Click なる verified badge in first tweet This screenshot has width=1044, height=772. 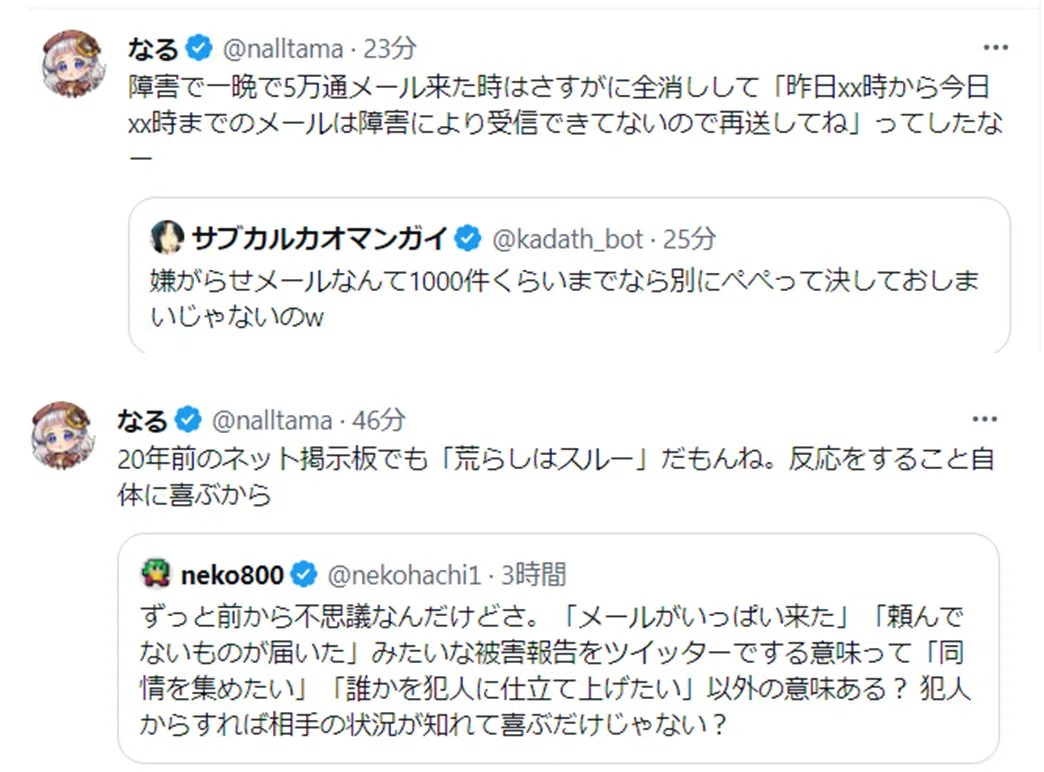click(198, 48)
